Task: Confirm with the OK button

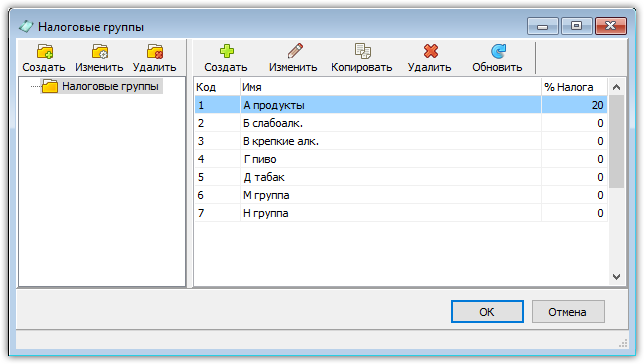Action: [x=487, y=312]
